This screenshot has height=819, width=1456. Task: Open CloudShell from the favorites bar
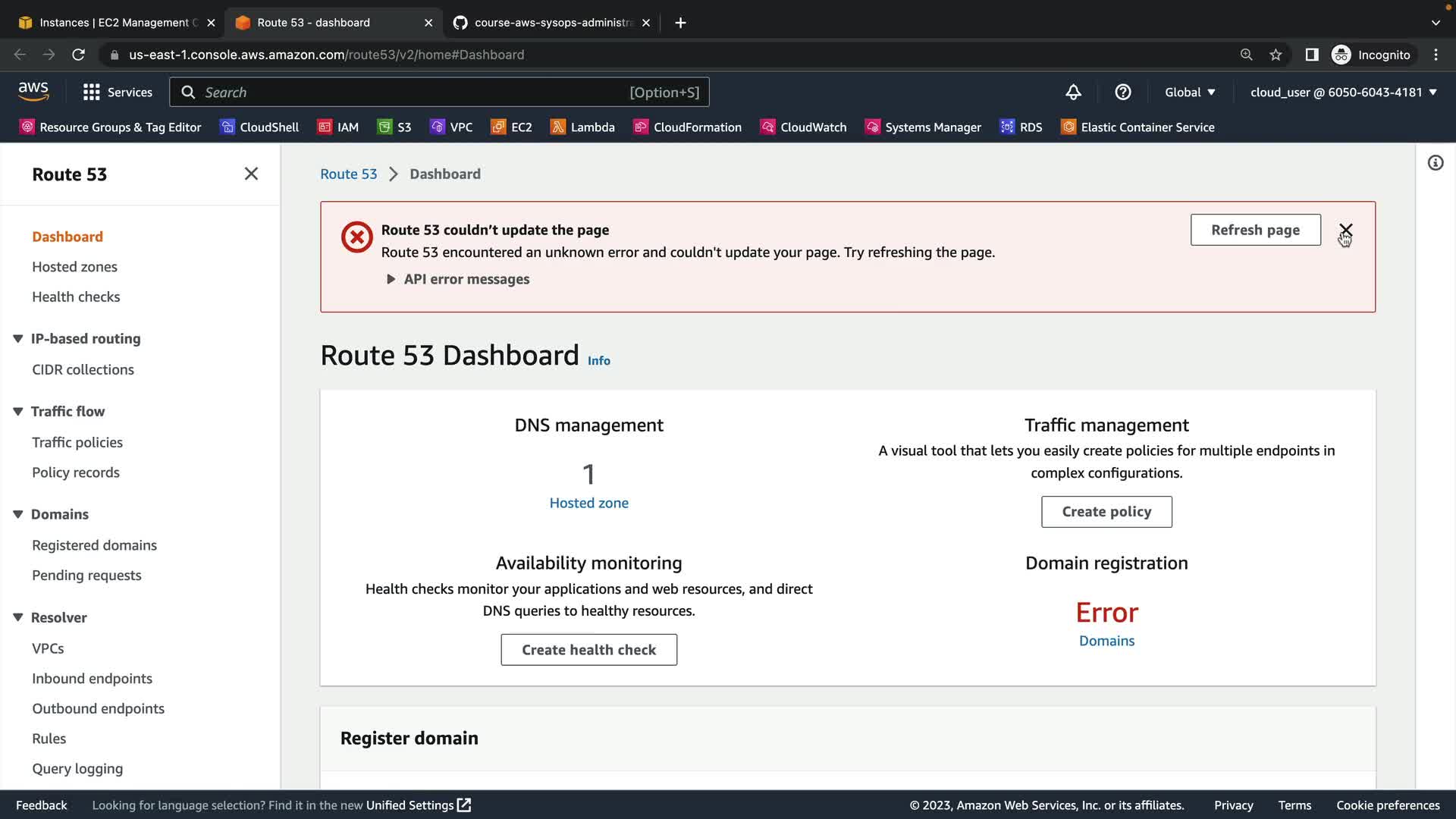[259, 127]
